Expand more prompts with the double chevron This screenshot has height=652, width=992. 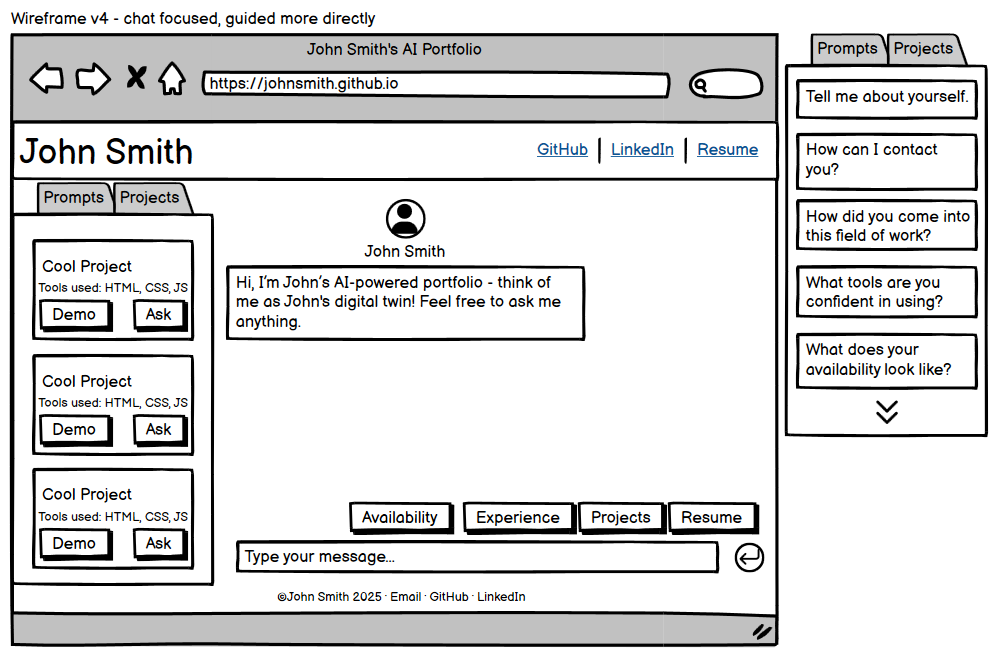pos(886,411)
